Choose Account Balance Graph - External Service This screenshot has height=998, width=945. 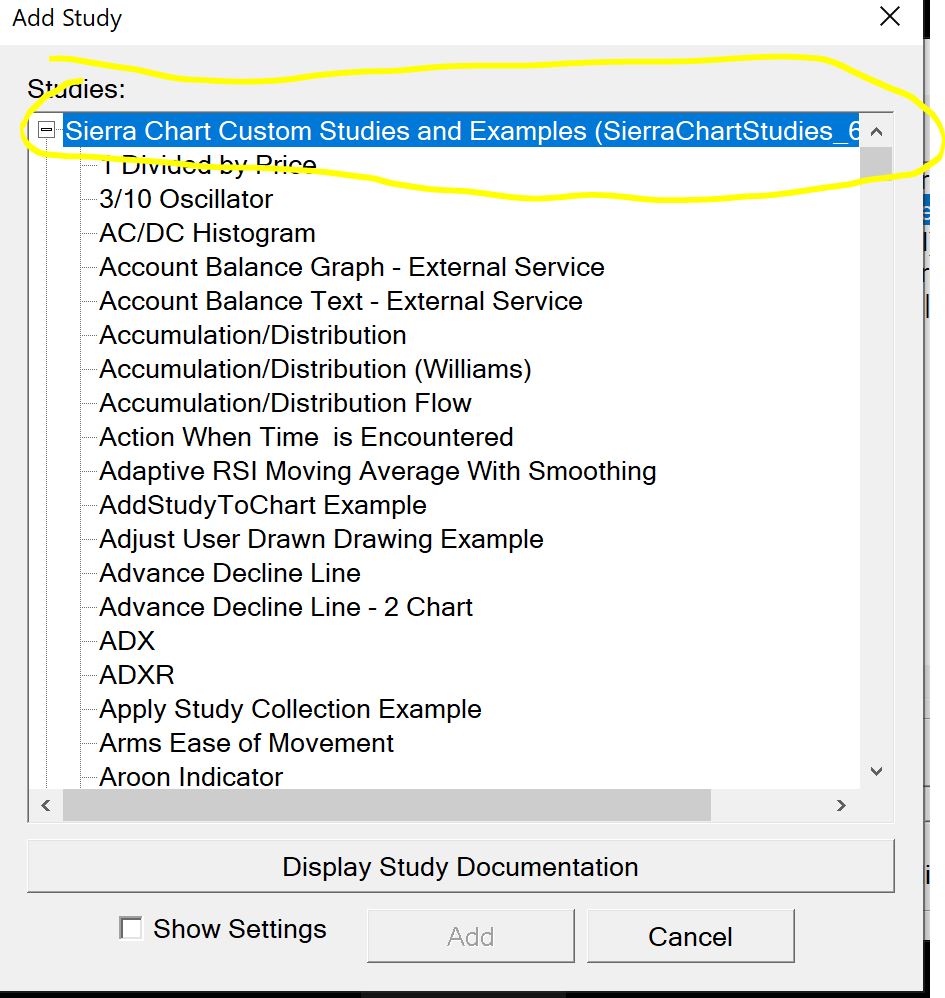[352, 267]
